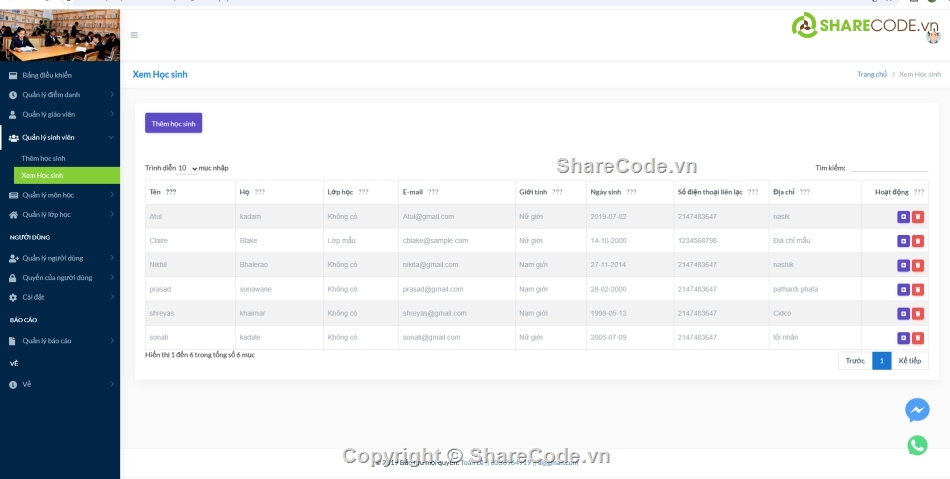Click red delete icon in sonali's row

pyautogui.click(x=918, y=338)
